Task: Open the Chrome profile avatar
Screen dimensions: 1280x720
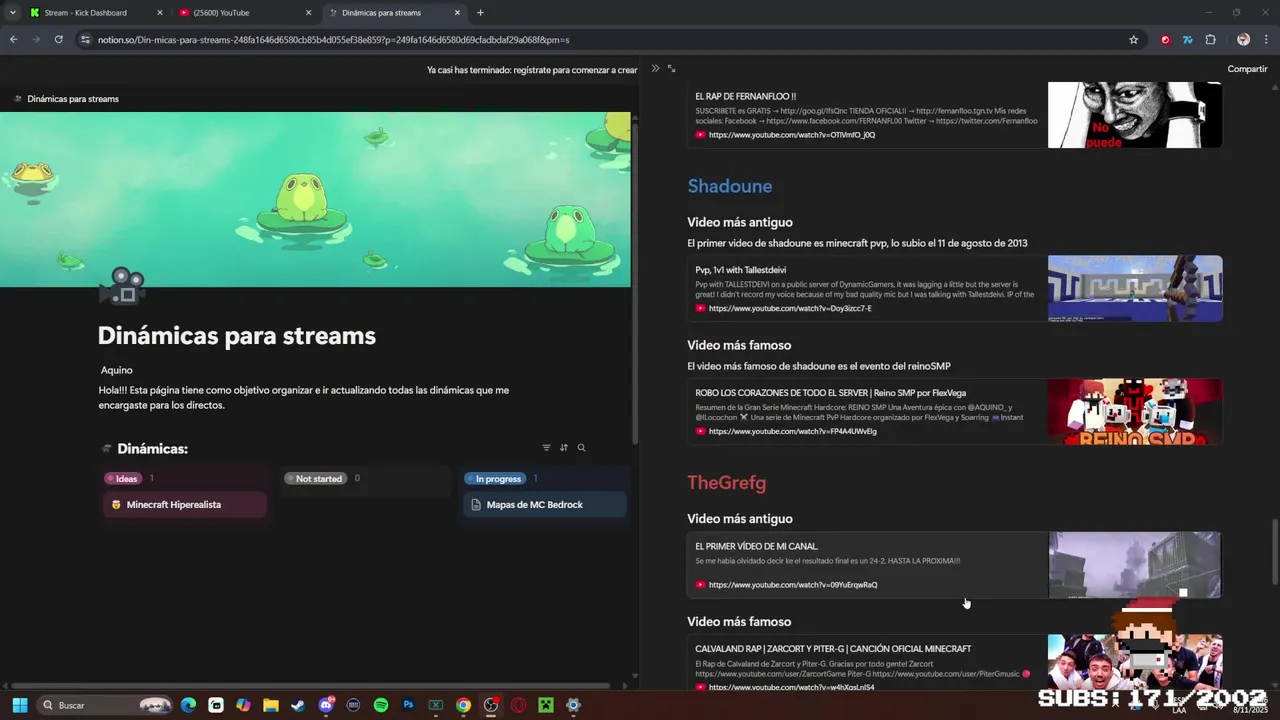Action: tap(1243, 40)
